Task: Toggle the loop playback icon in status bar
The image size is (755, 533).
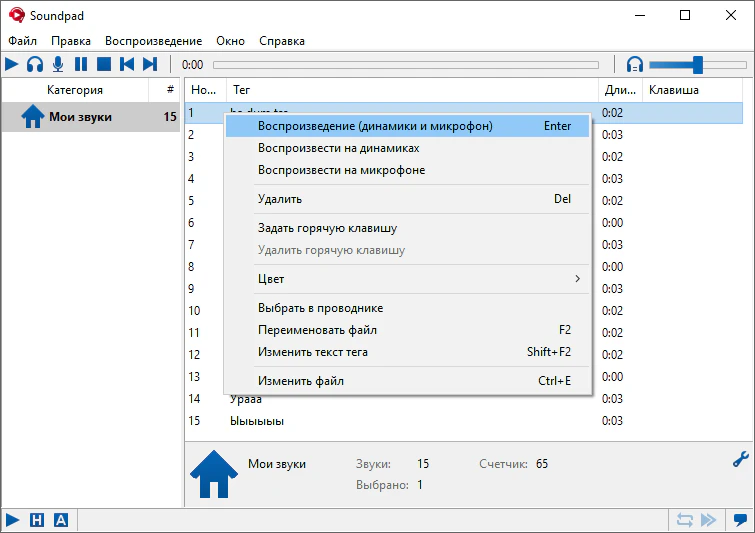Action: point(685,520)
